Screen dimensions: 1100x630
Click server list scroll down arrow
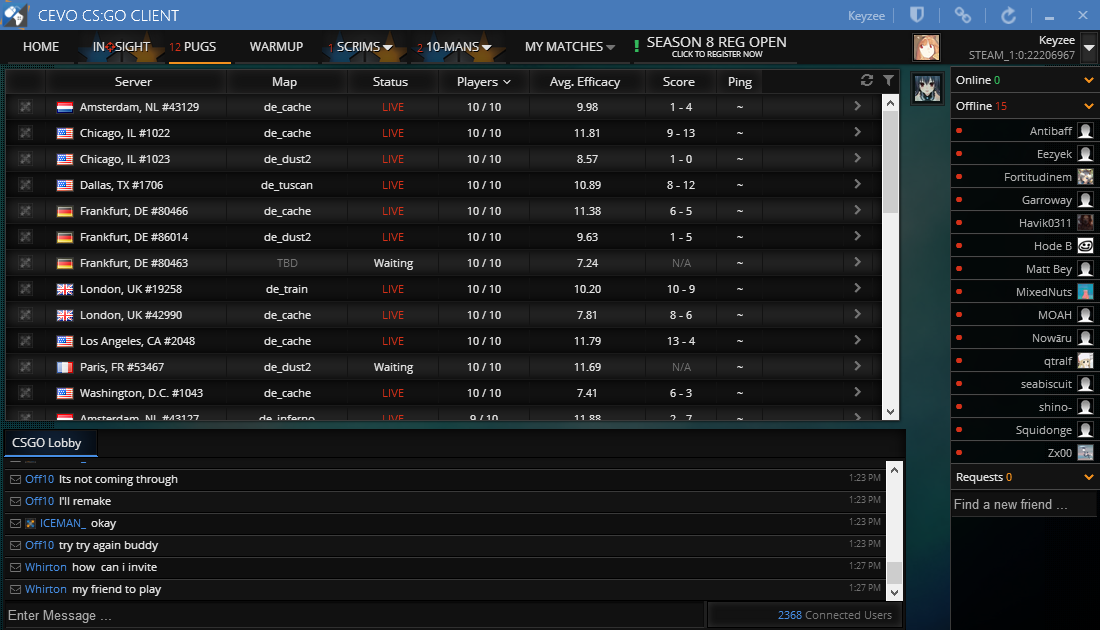click(890, 413)
